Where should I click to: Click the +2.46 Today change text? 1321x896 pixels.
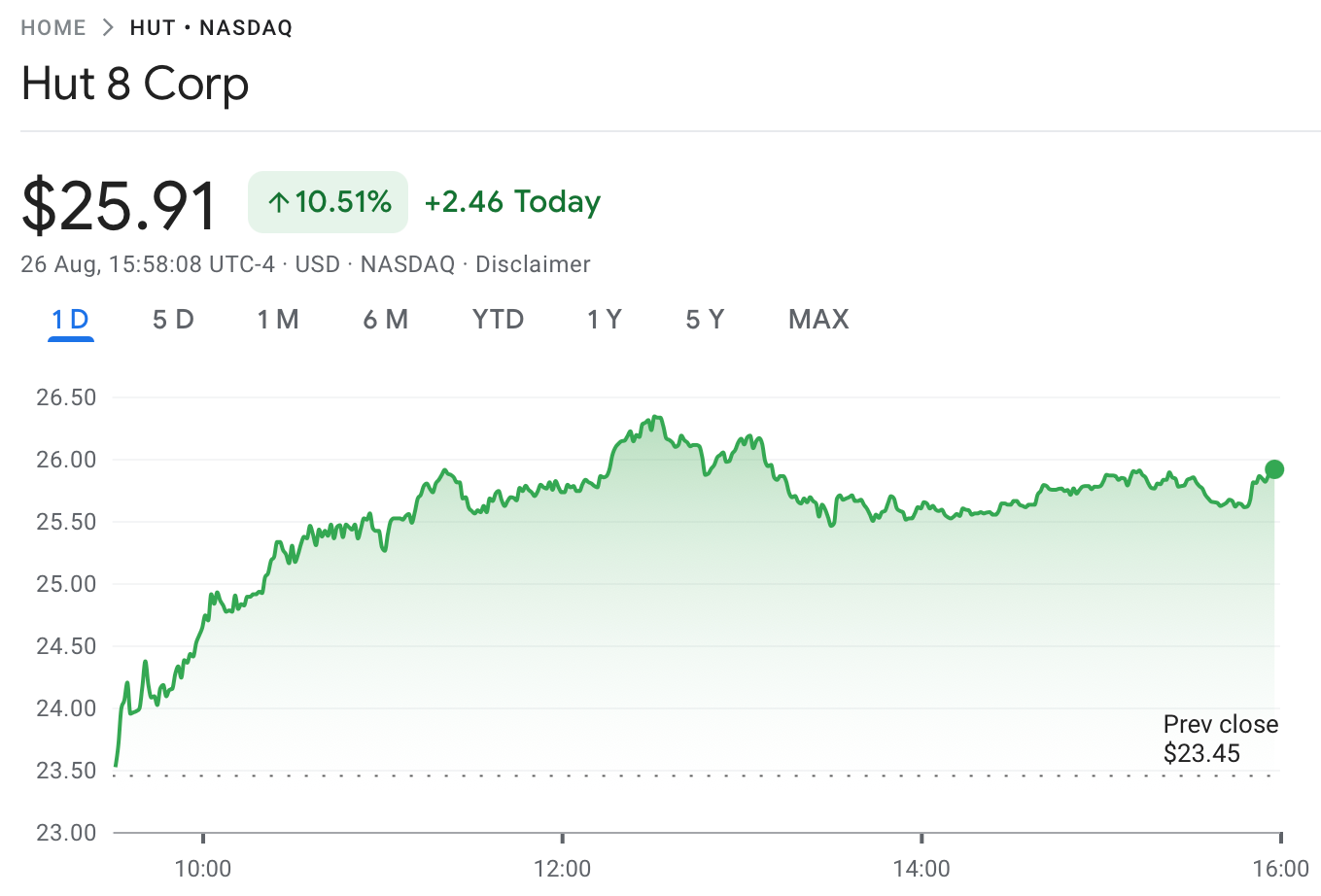tap(512, 202)
